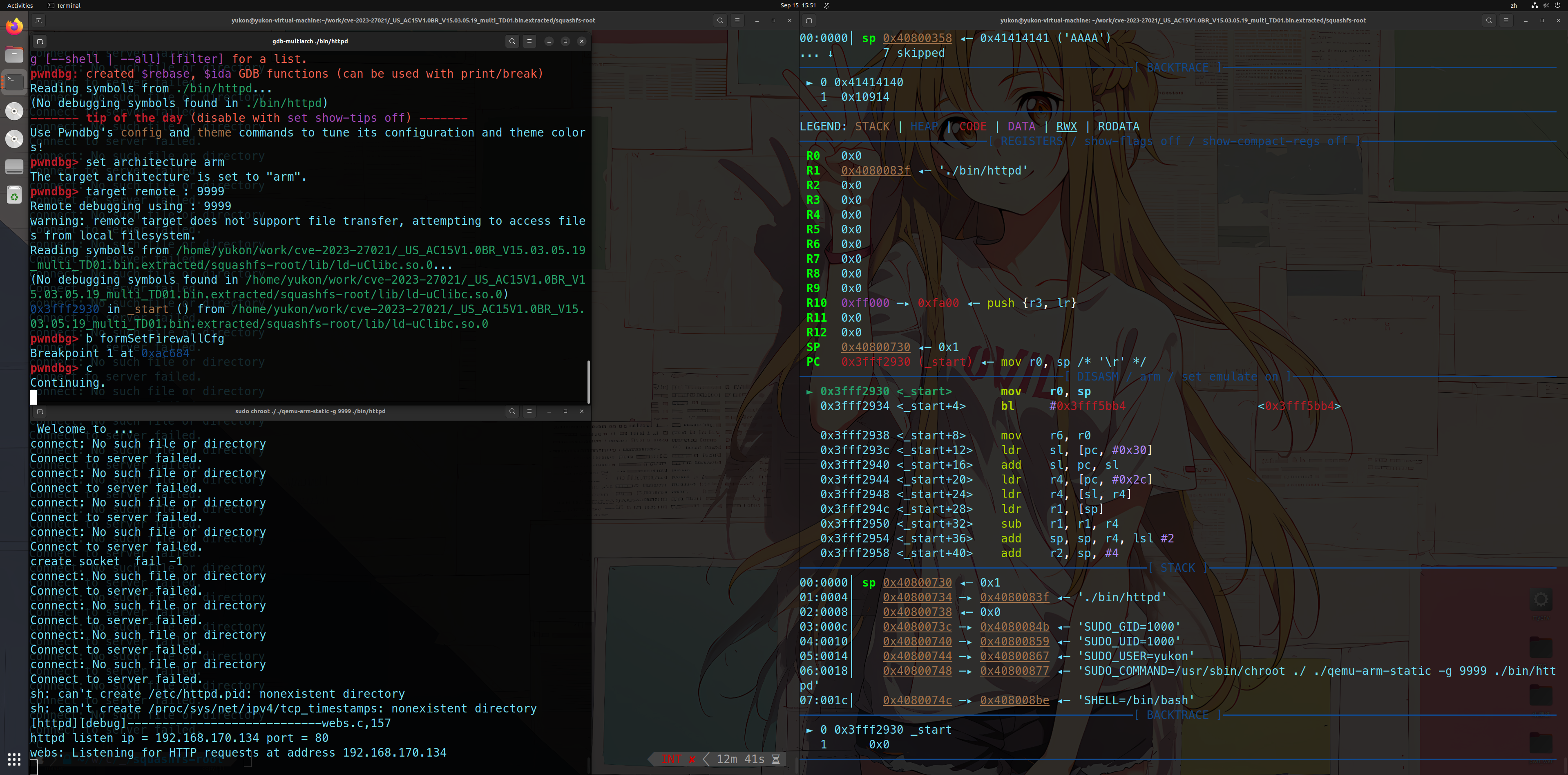Click new tab icon in right-hand registers terminal

809,21
